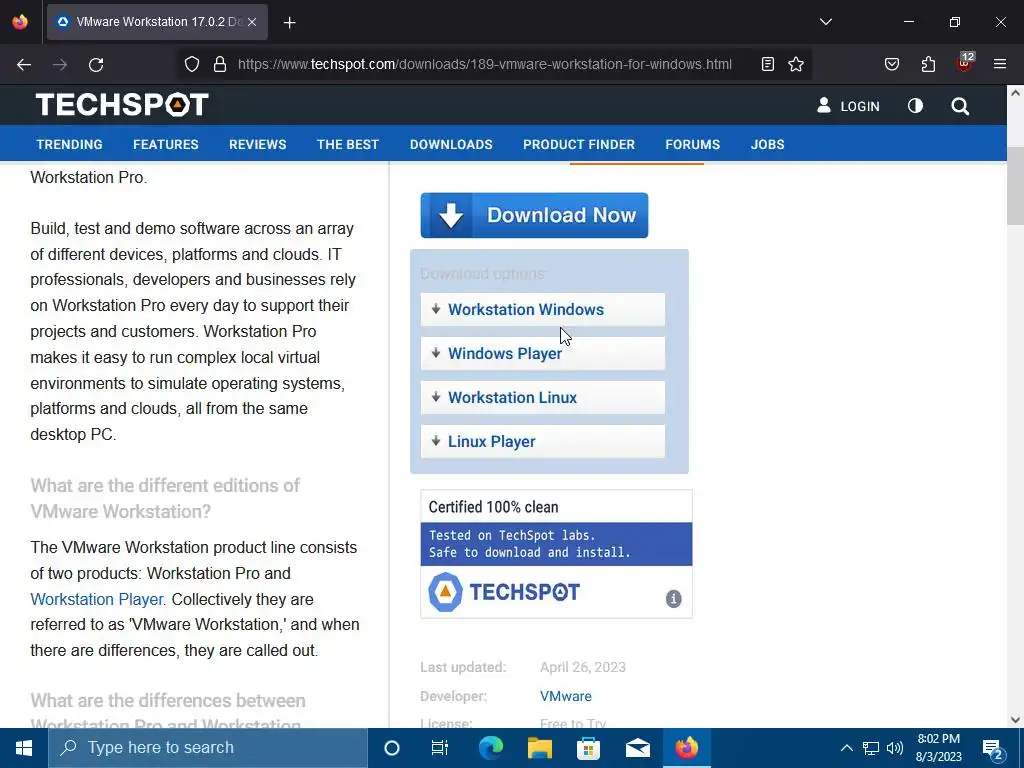
Task: Open the notifications action center icon
Action: (993, 748)
